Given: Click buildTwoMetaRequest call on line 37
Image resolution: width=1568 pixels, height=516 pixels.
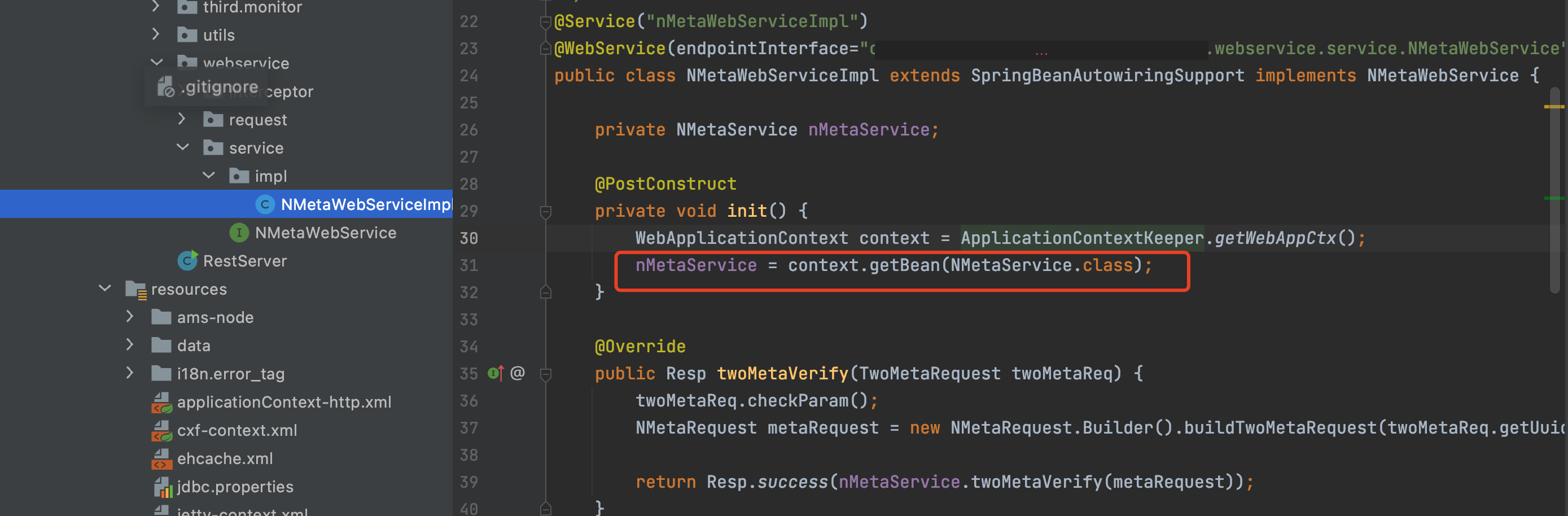Looking at the screenshot, I should pyautogui.click(x=1280, y=427).
